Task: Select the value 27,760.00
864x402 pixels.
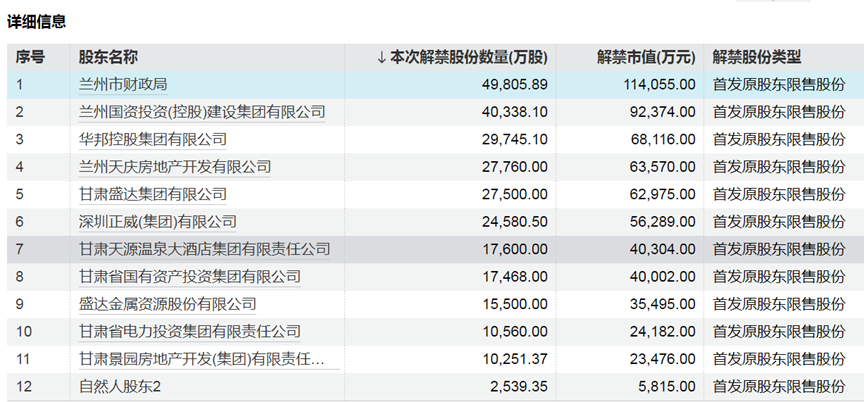Action: pos(514,167)
